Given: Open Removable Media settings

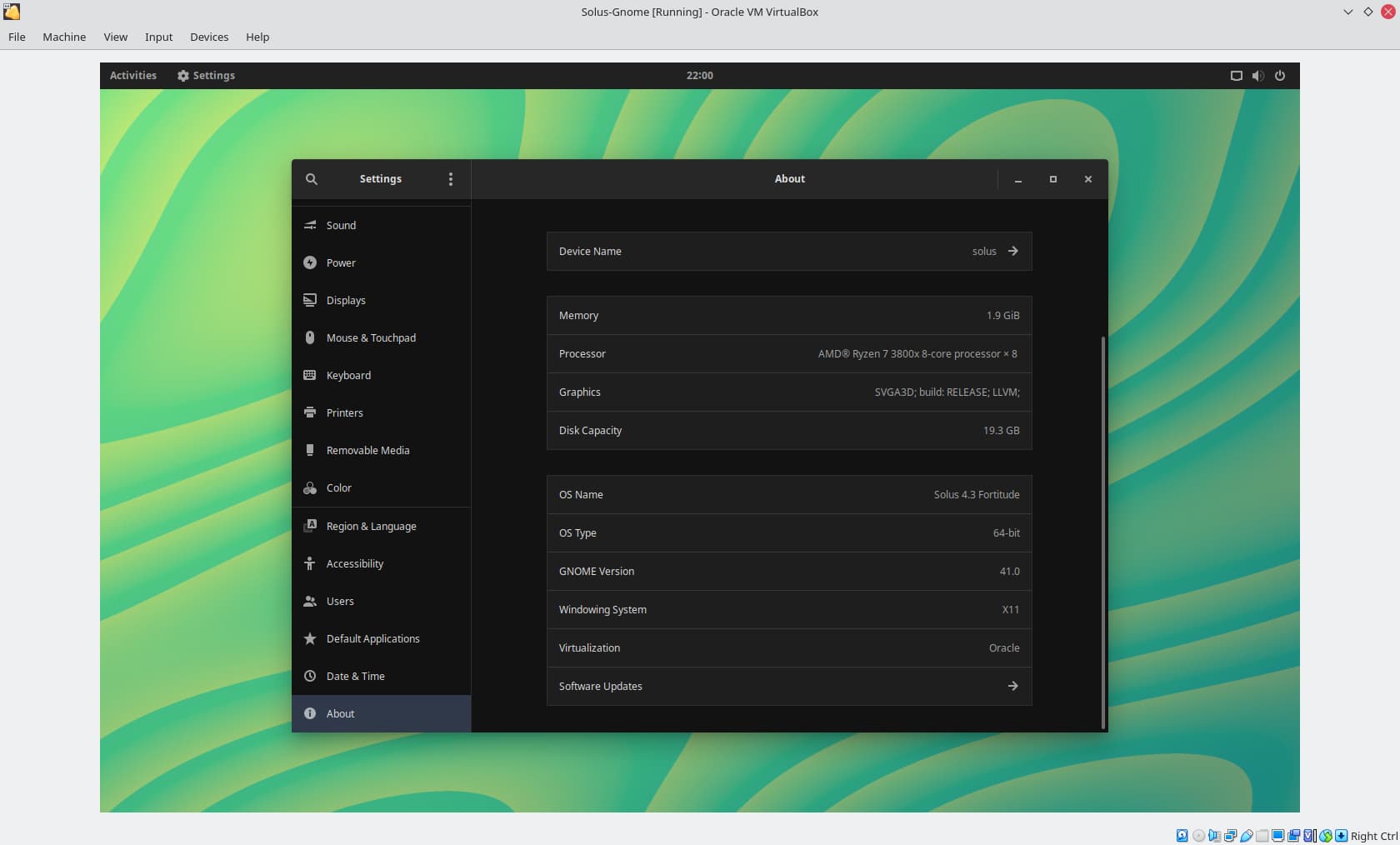Looking at the screenshot, I should coord(381,450).
